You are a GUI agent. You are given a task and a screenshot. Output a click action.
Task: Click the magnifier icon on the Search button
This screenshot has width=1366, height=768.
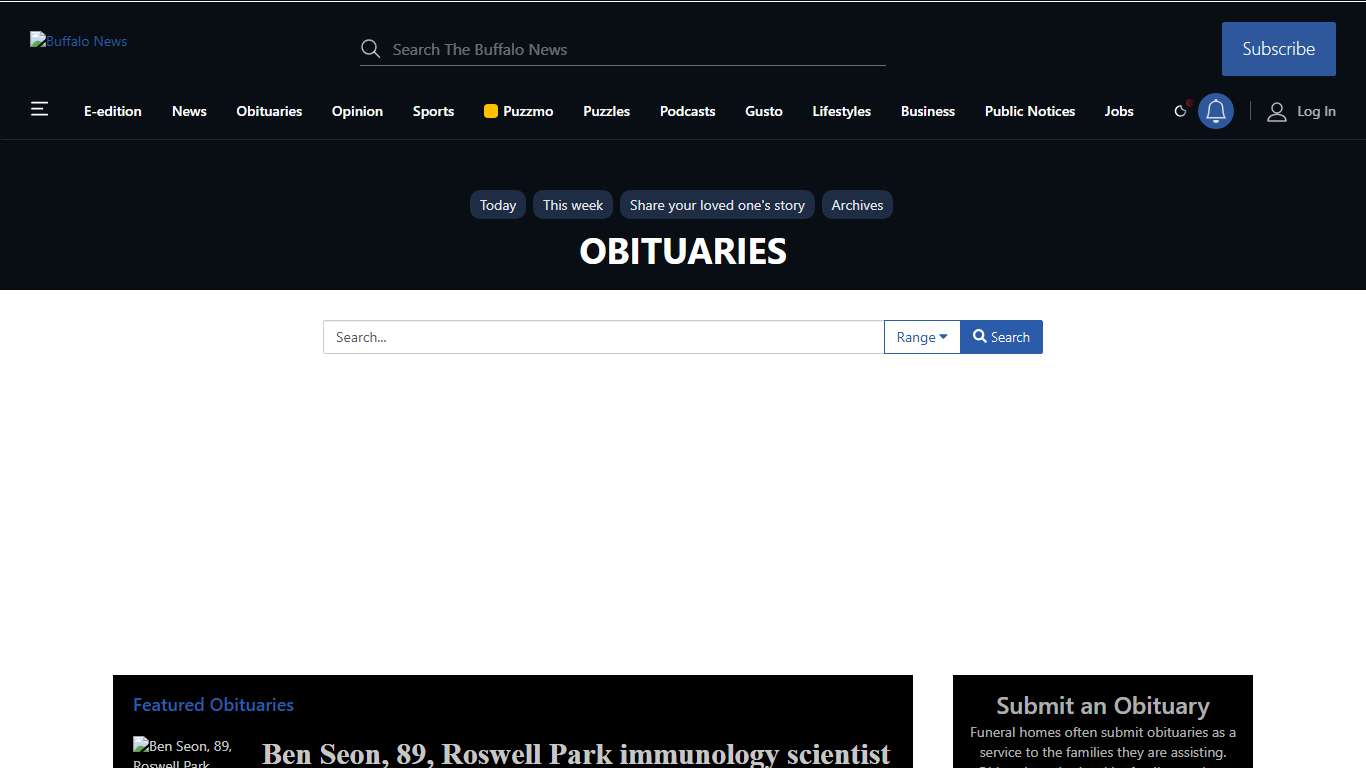tap(979, 337)
